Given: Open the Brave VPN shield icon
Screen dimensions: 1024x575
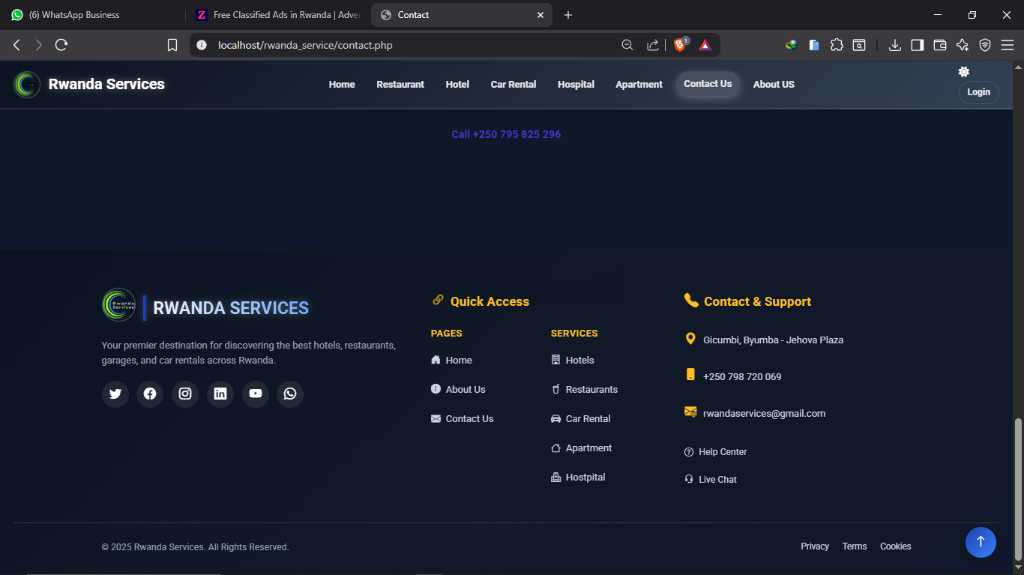Looking at the screenshot, I should pos(985,45).
